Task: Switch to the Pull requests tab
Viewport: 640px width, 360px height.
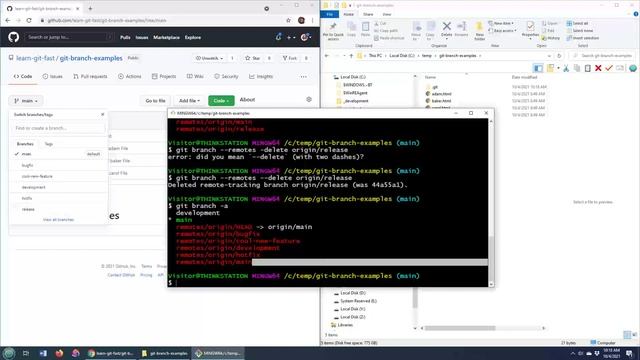Action: (90, 76)
